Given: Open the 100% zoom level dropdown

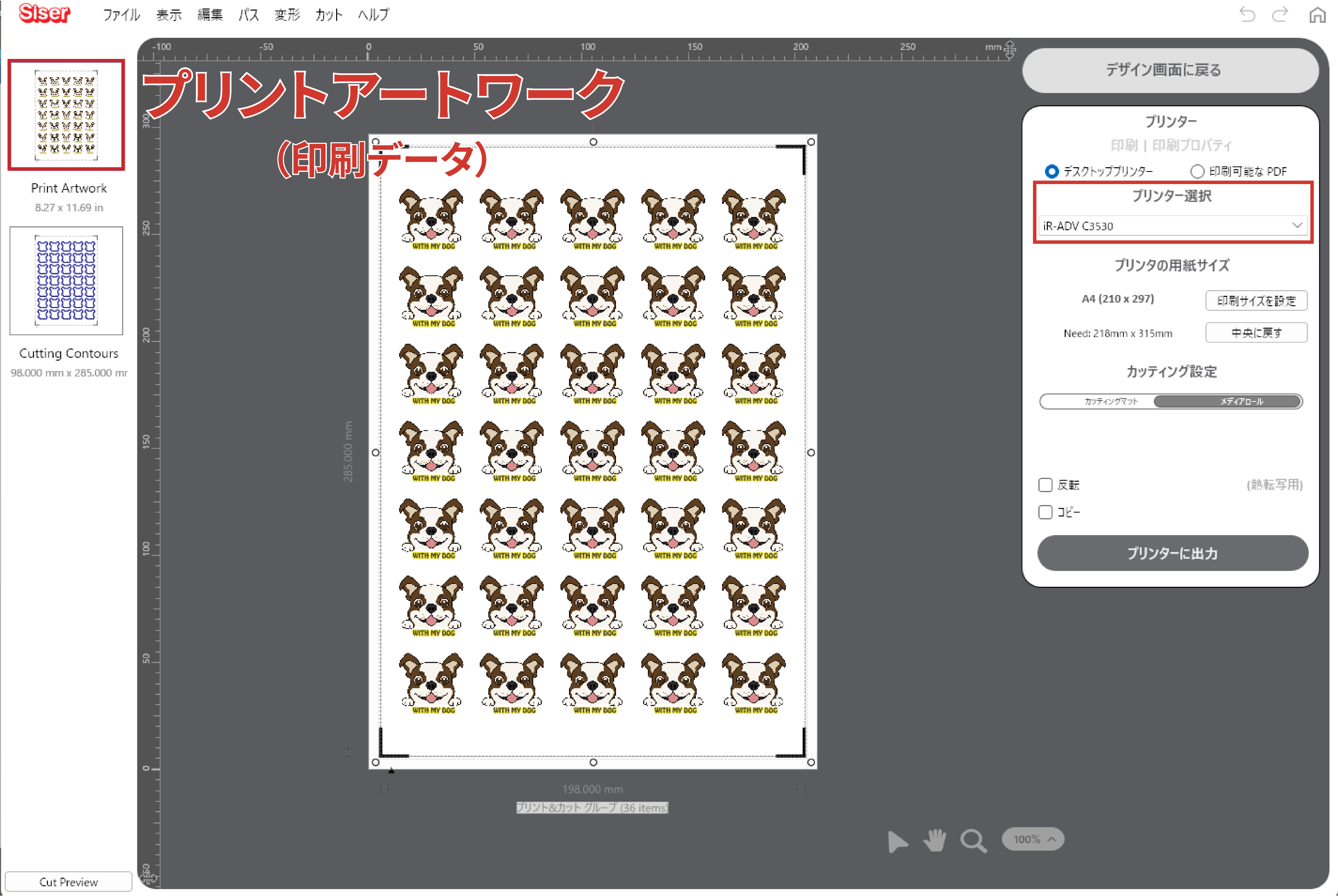Looking at the screenshot, I should (1033, 839).
